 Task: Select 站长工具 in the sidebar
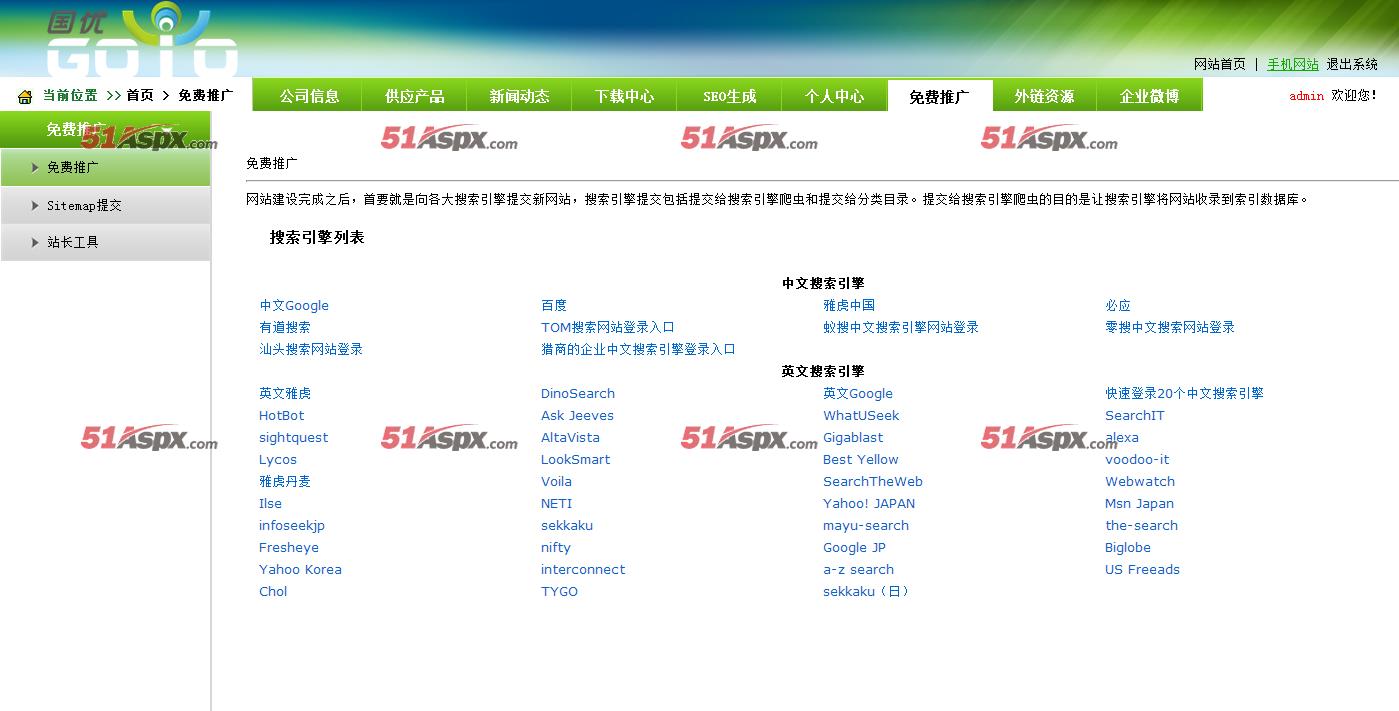tap(105, 242)
